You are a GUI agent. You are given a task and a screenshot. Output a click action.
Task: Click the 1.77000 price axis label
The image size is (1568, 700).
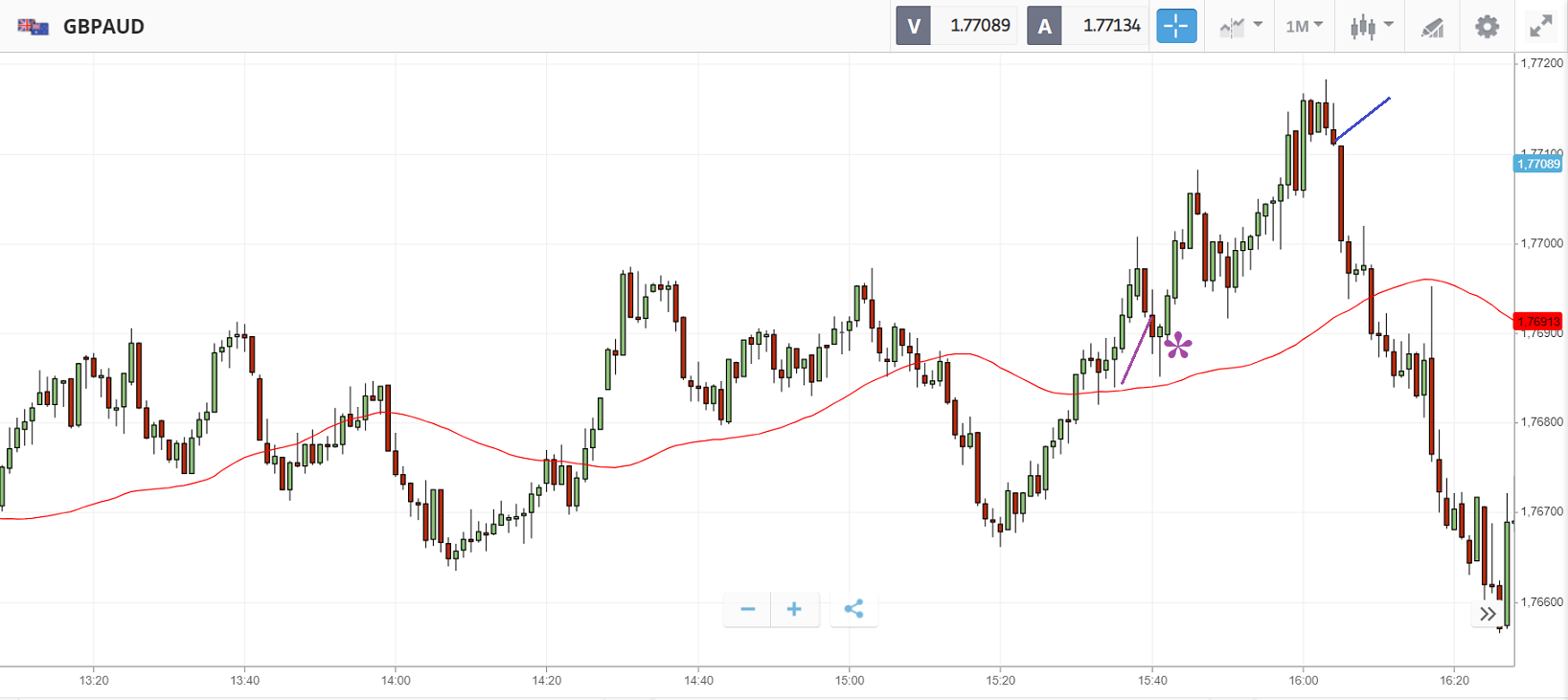1541,243
